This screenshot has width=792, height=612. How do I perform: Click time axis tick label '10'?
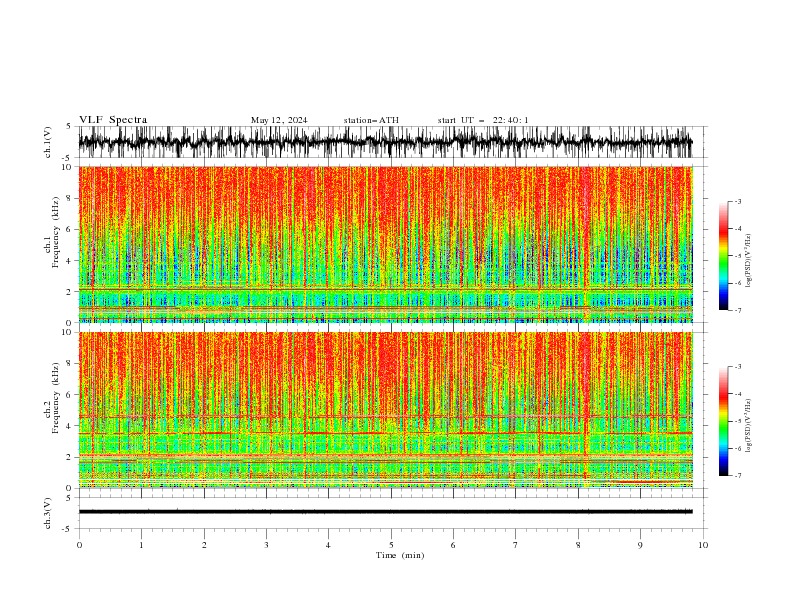pos(703,545)
